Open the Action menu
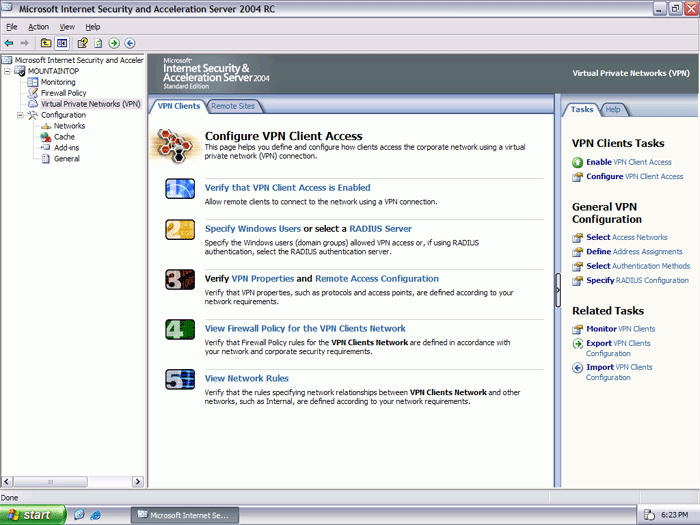The image size is (700, 525). (x=38, y=27)
